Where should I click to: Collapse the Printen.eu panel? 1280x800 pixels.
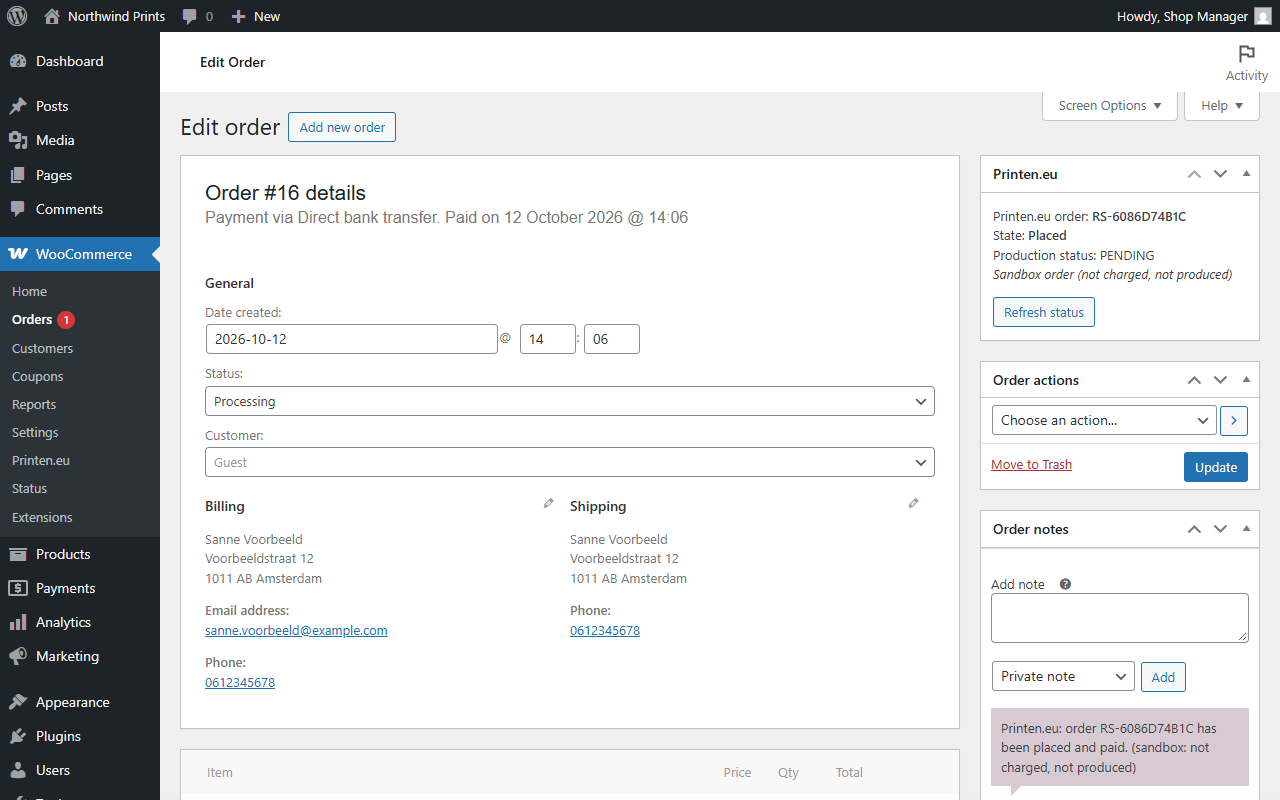(x=1246, y=174)
